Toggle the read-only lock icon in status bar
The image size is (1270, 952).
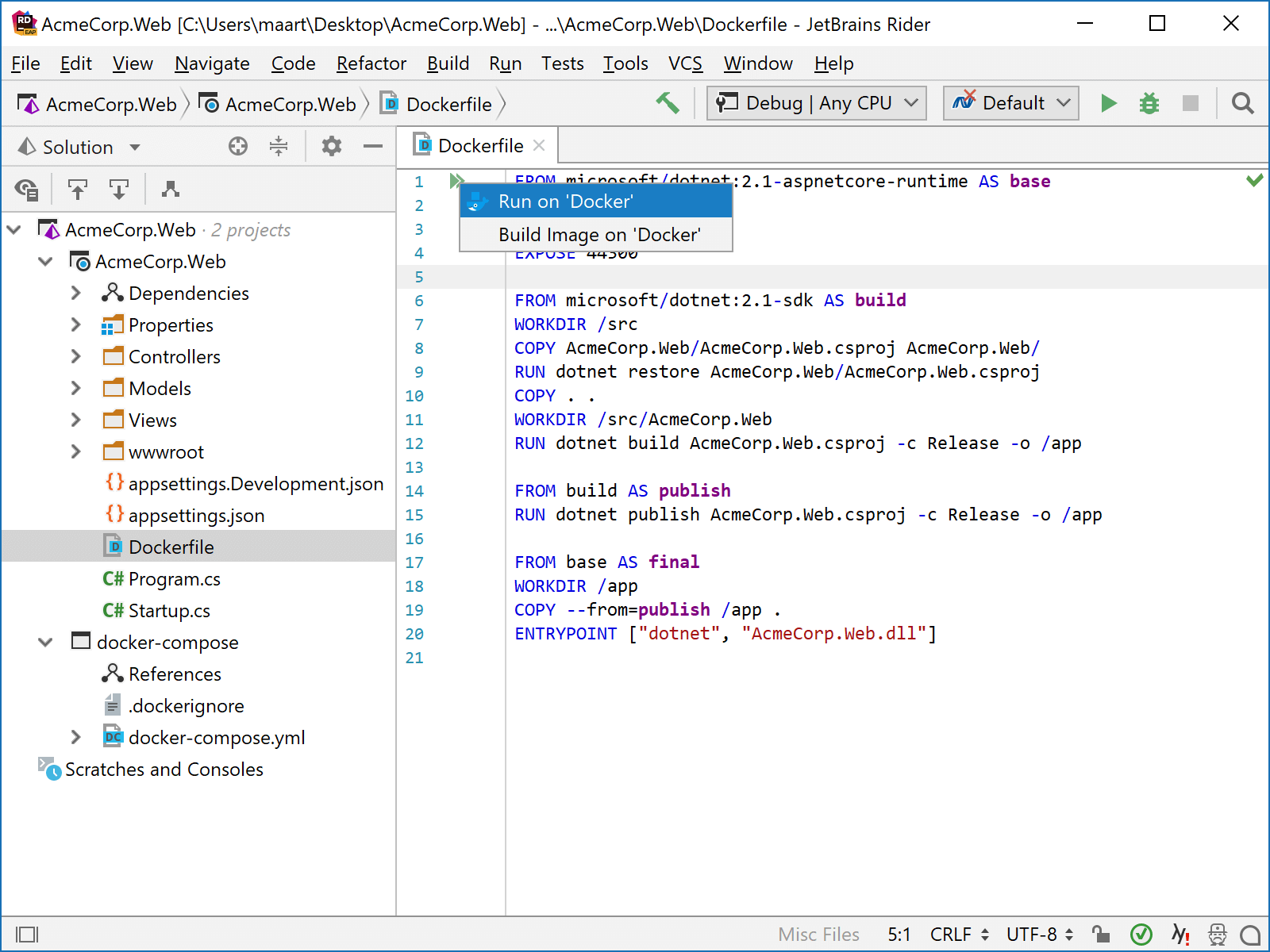1100,935
